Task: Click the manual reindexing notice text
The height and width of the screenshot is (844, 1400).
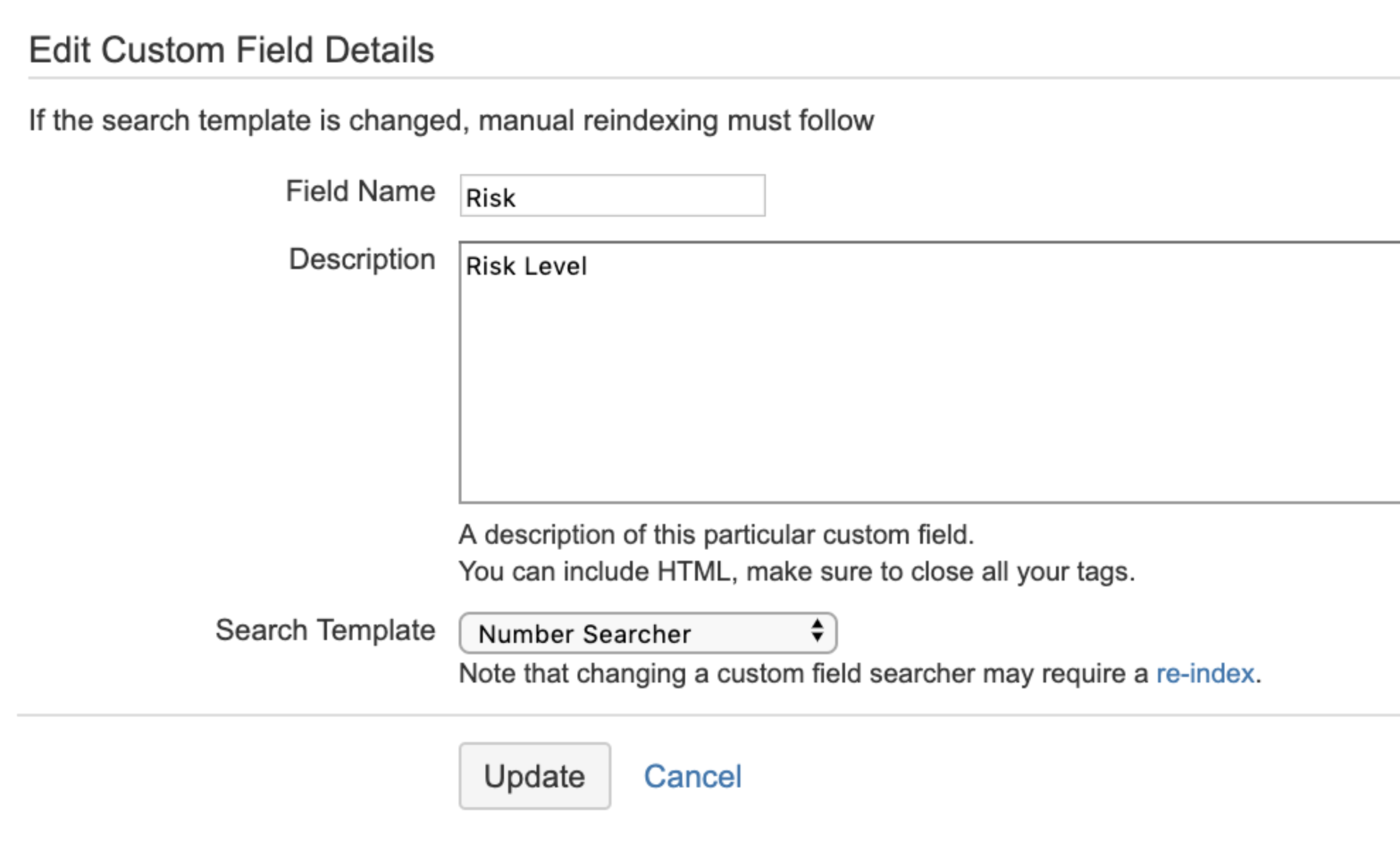Action: point(452,120)
